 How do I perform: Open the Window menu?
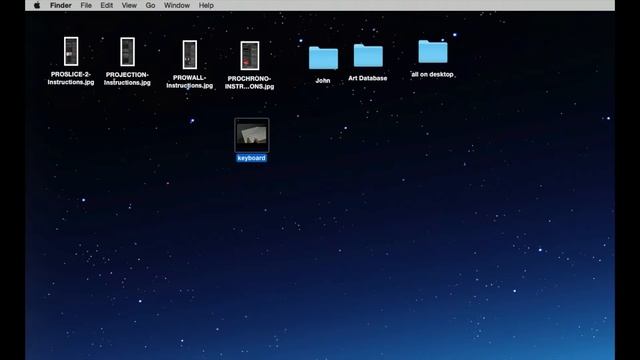point(177,5)
